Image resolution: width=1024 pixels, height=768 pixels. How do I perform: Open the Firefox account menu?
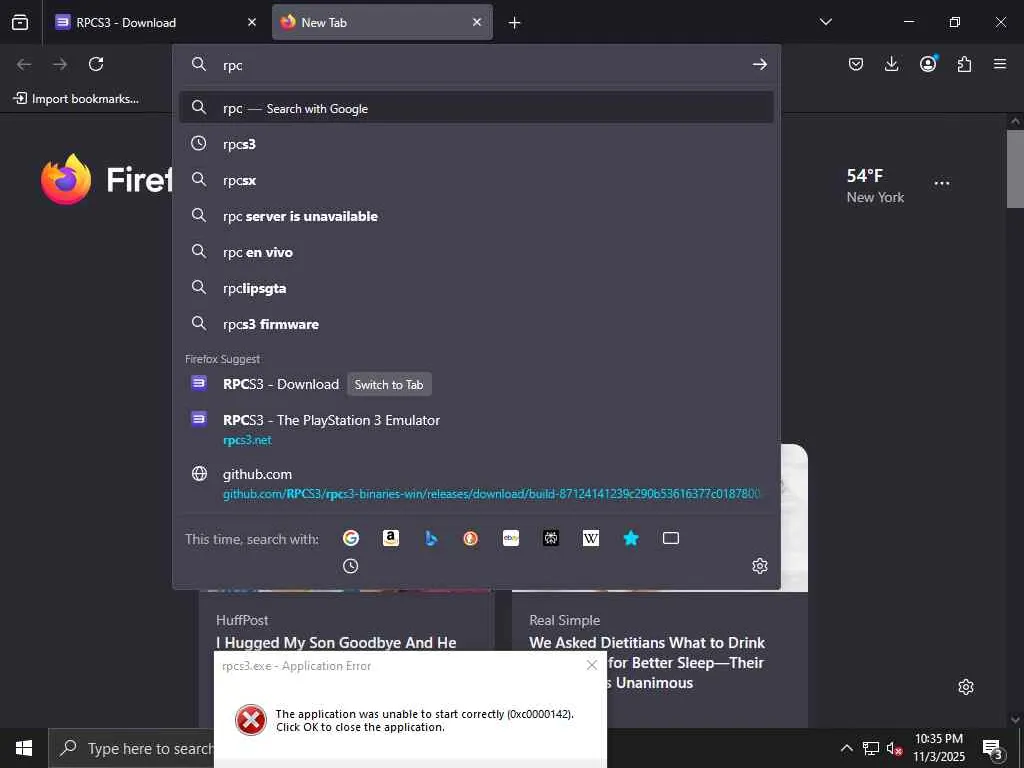[x=928, y=63]
